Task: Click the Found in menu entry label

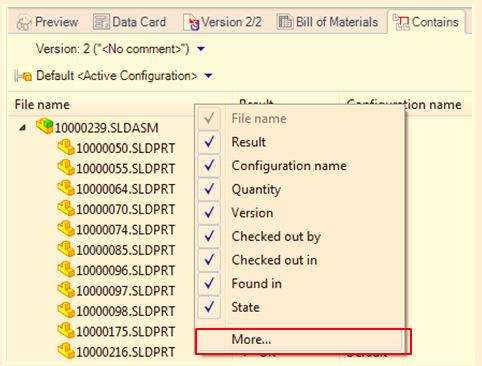Action: [257, 284]
